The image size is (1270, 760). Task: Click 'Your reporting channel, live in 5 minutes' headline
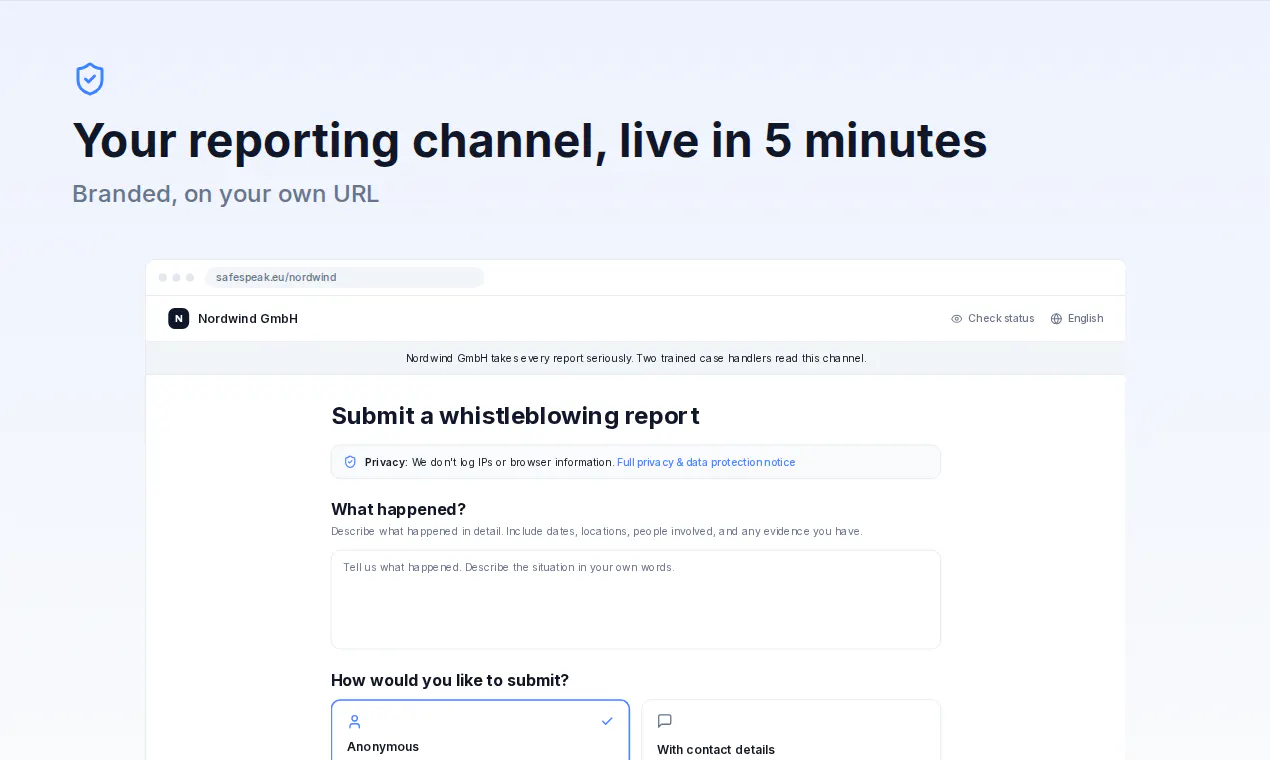click(530, 140)
